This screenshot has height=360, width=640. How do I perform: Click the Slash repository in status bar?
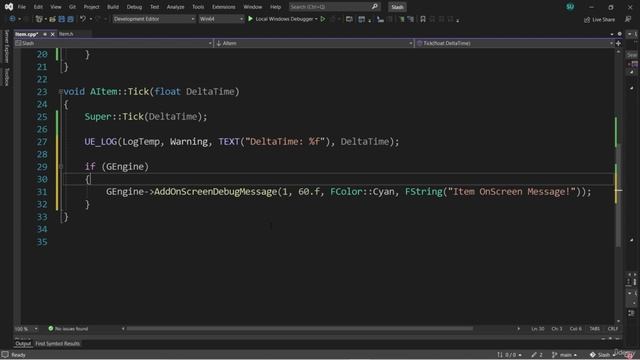coord(601,355)
